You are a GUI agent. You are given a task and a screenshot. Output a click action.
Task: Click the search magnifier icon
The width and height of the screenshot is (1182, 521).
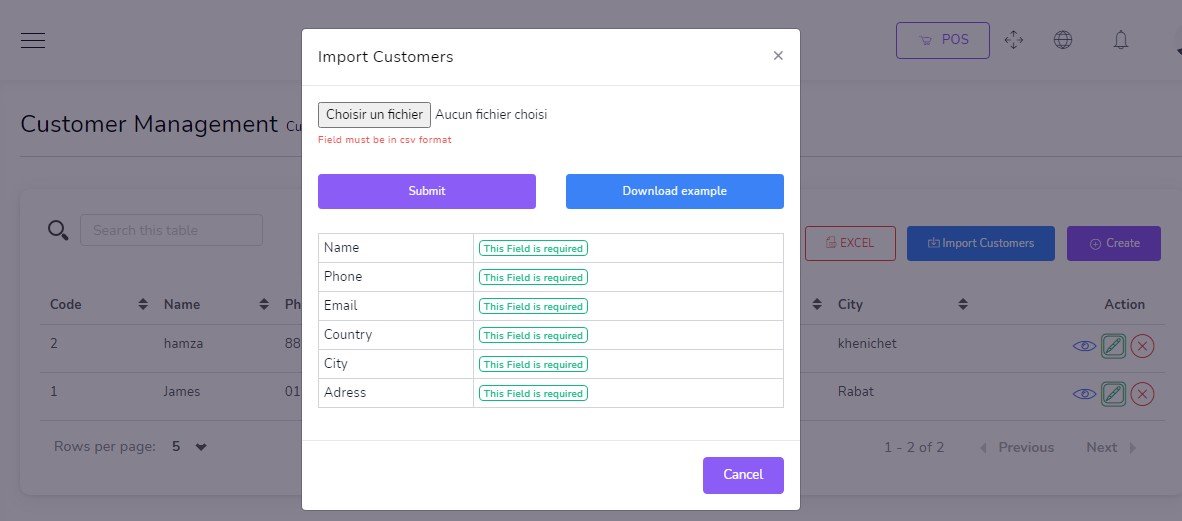58,231
